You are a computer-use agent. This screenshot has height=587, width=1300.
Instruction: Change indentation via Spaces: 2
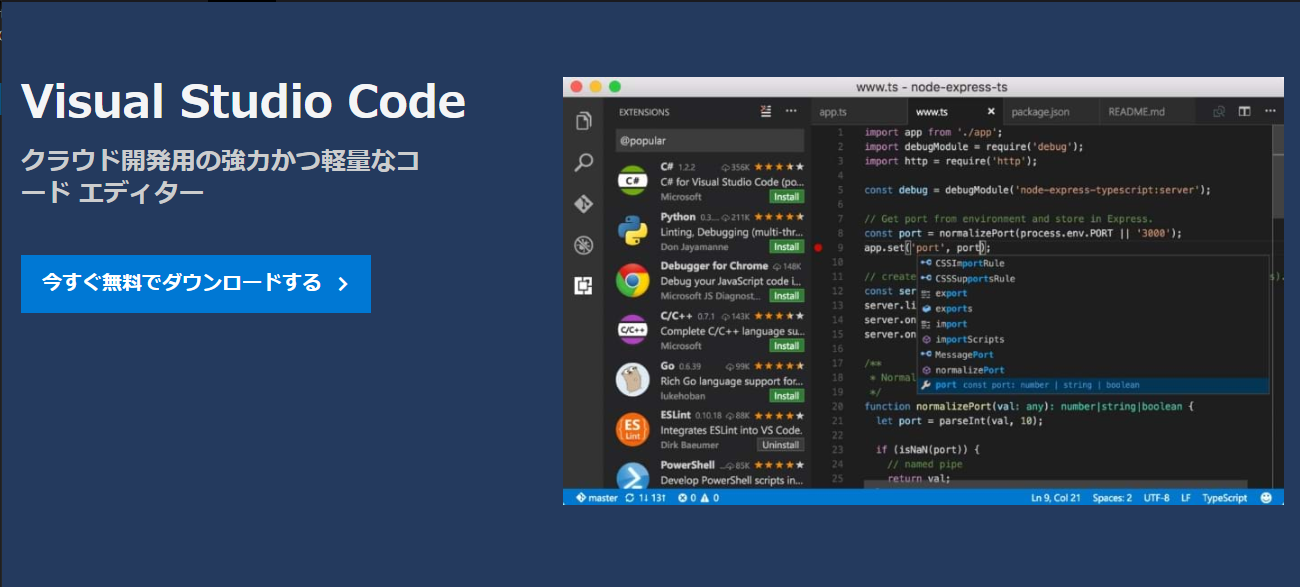(x=1112, y=497)
